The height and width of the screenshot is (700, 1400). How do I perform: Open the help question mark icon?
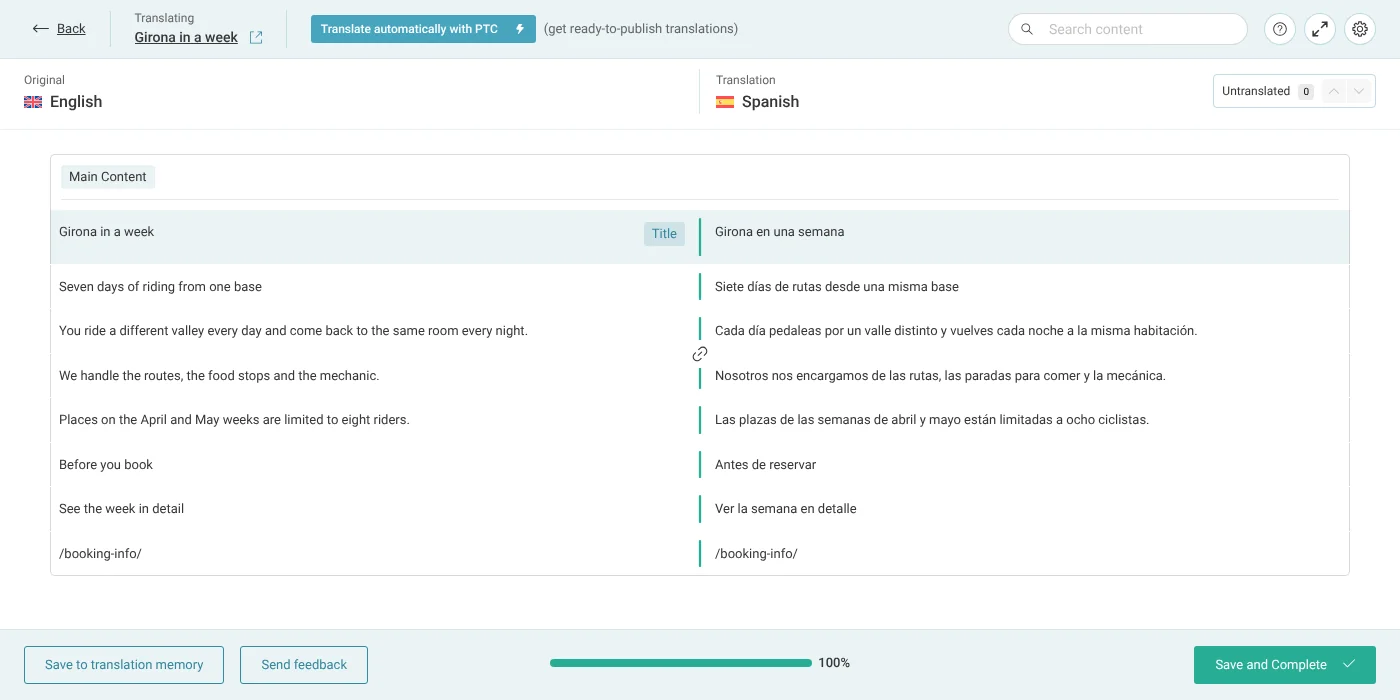coord(1280,29)
